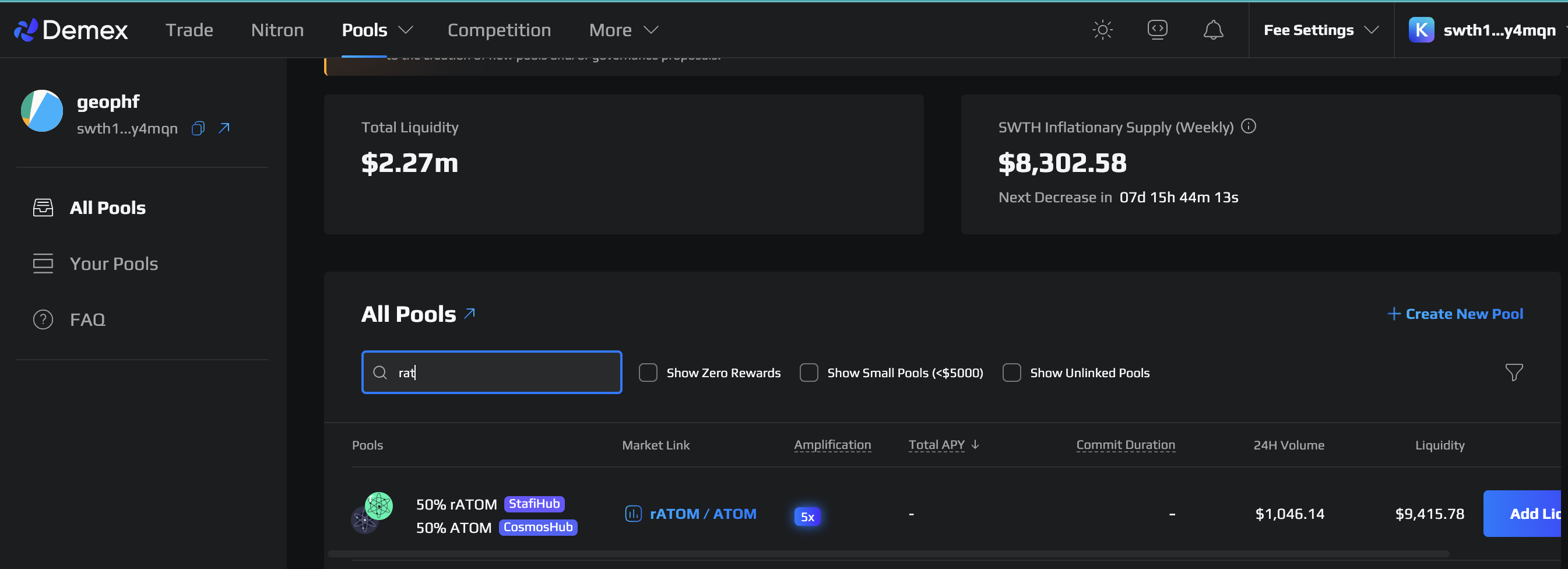Click the All Pools inbox icon
1568x569 pixels.
(x=43, y=208)
